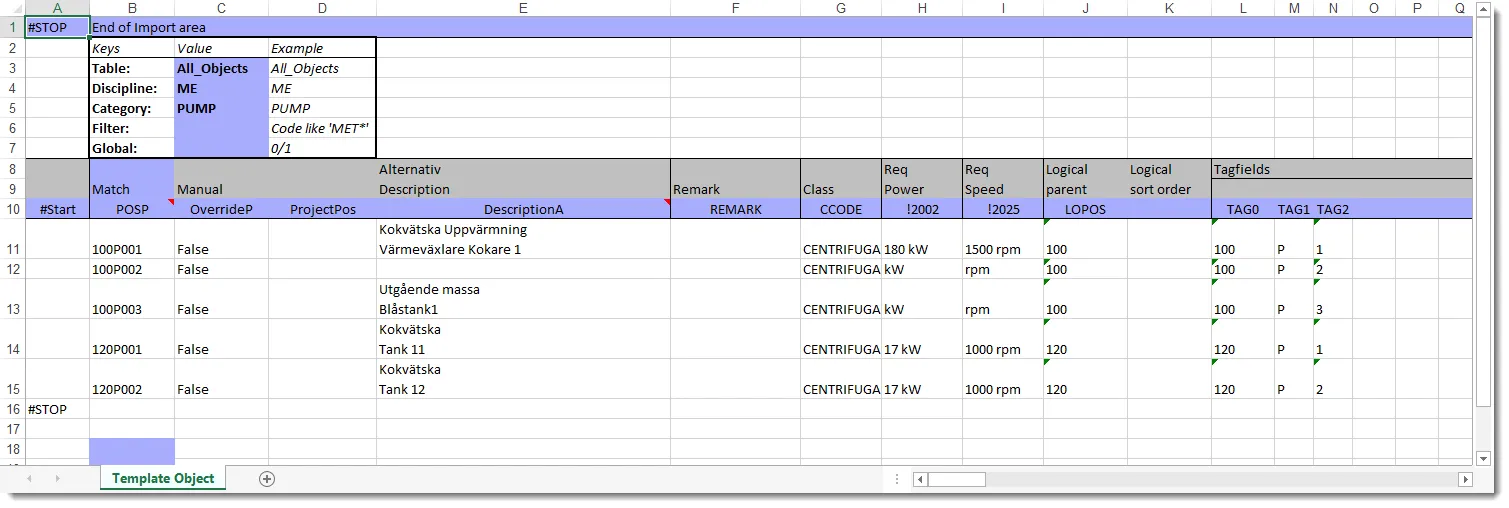Select the '180 kW' power cell
This screenshot has height=508, width=1509.
point(921,239)
